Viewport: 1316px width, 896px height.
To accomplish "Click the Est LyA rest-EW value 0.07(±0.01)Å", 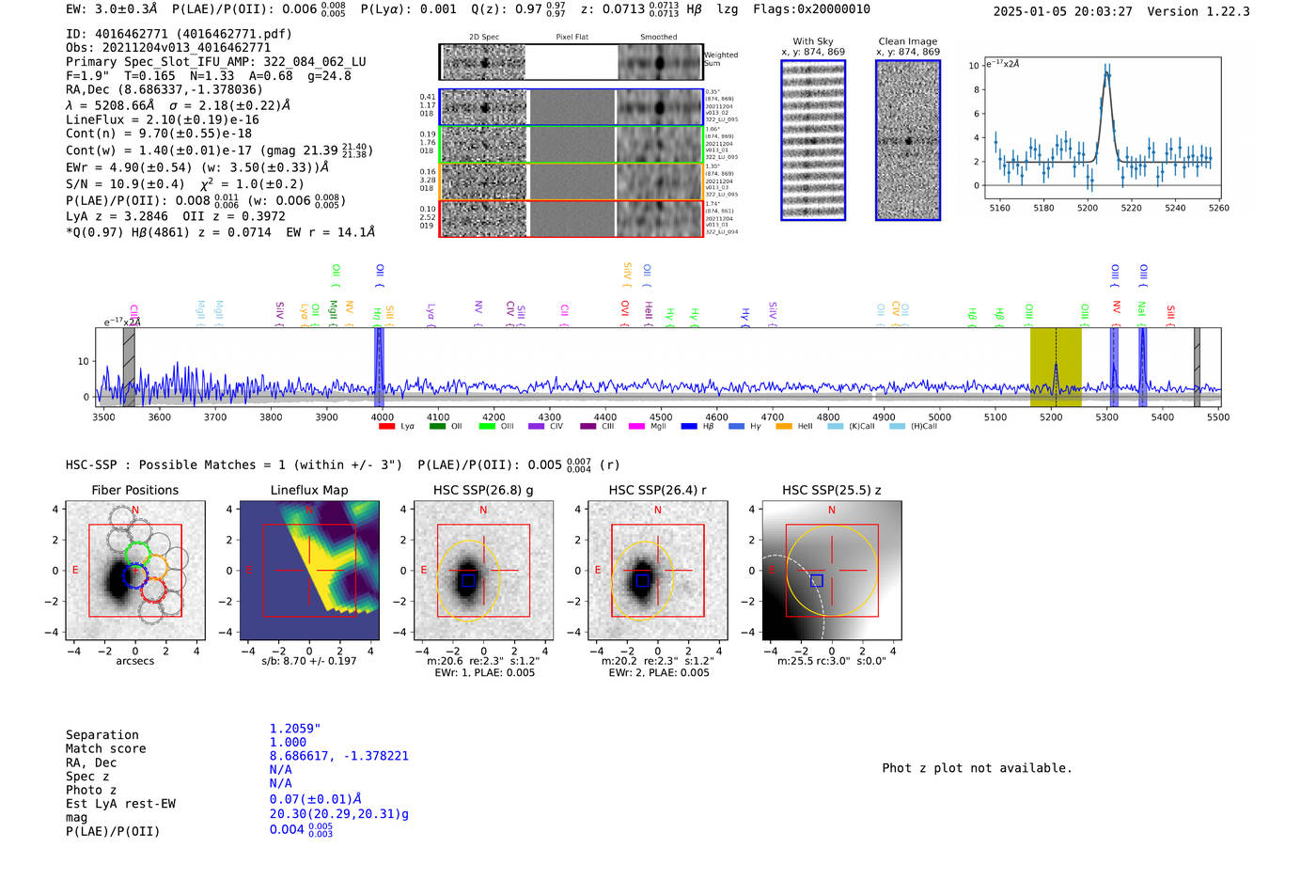I will [316, 799].
